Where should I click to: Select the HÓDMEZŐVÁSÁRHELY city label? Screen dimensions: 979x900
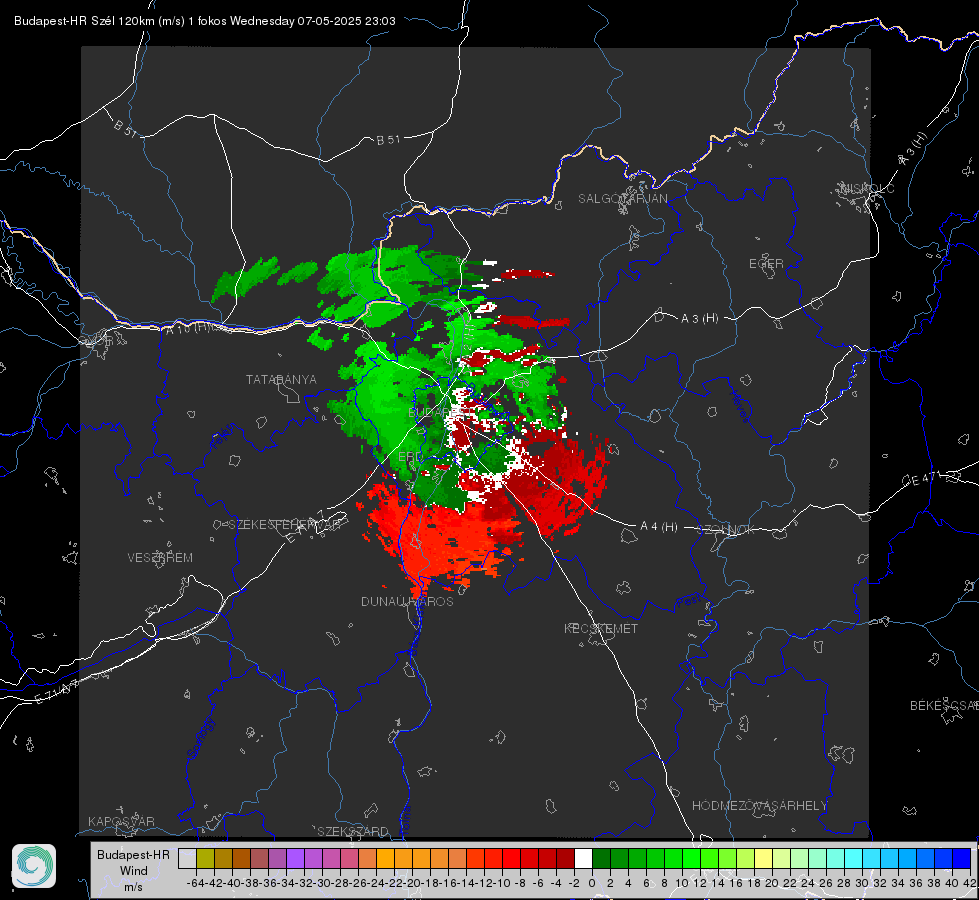click(759, 806)
